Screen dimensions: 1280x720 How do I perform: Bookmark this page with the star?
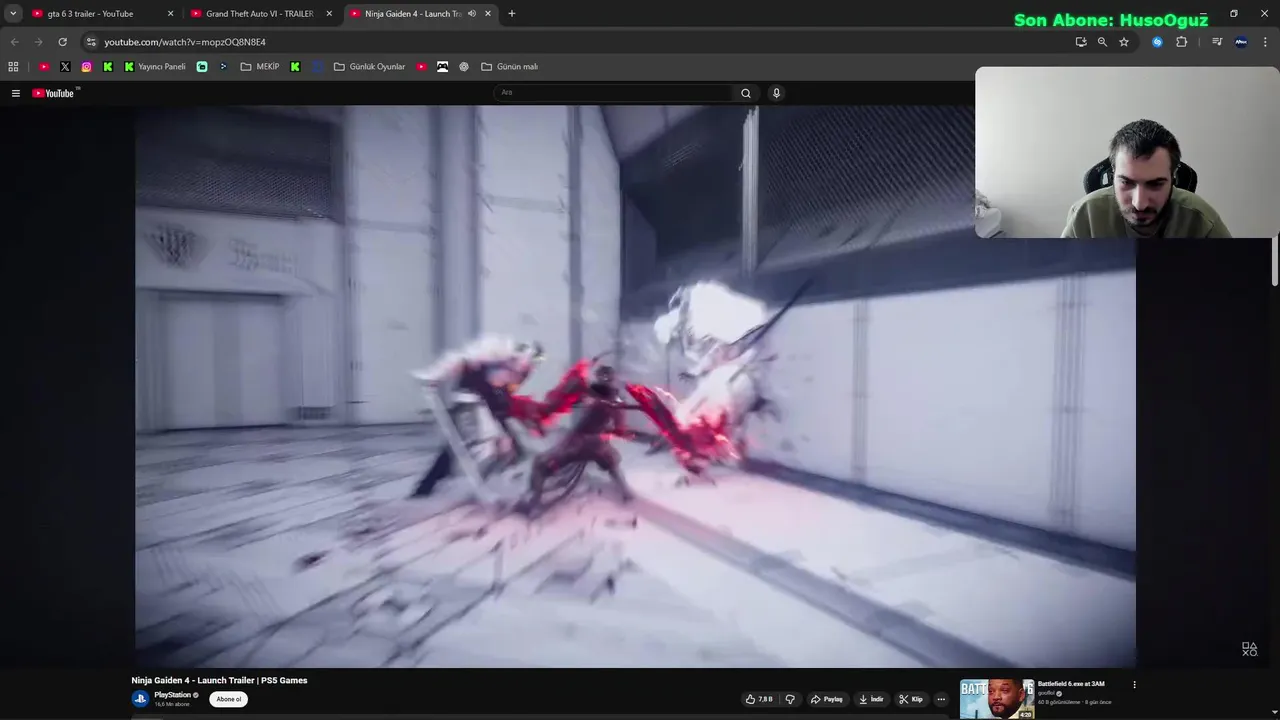pyautogui.click(x=1124, y=42)
